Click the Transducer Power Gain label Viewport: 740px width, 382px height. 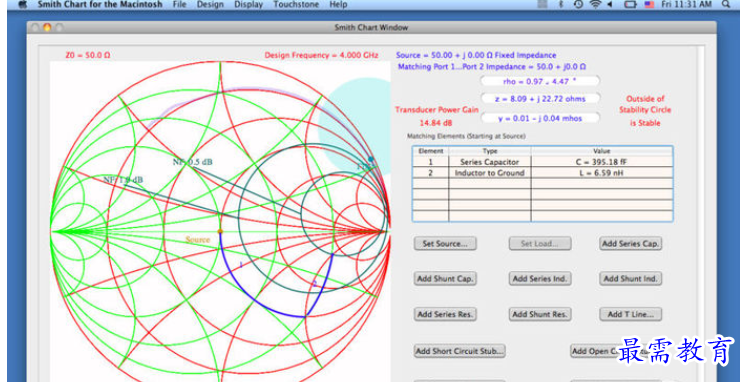(x=437, y=110)
